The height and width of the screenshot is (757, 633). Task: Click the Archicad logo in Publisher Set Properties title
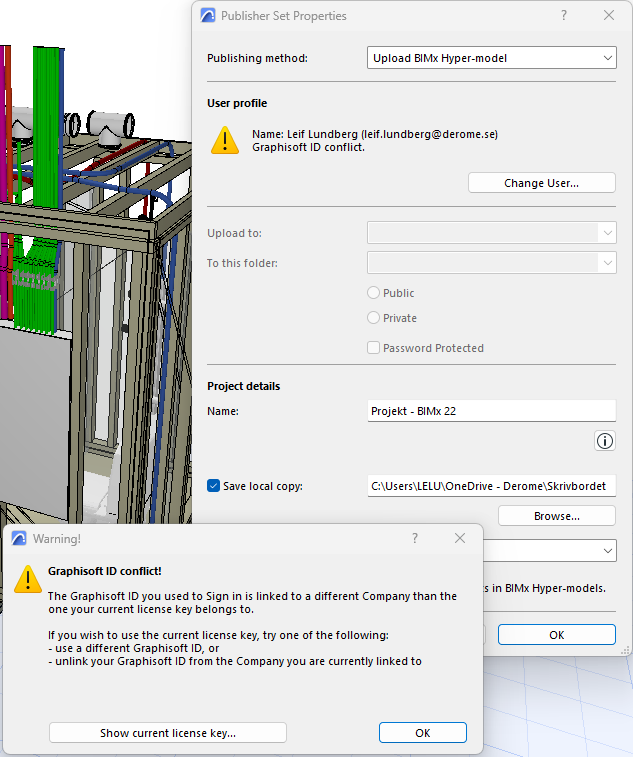coord(208,15)
